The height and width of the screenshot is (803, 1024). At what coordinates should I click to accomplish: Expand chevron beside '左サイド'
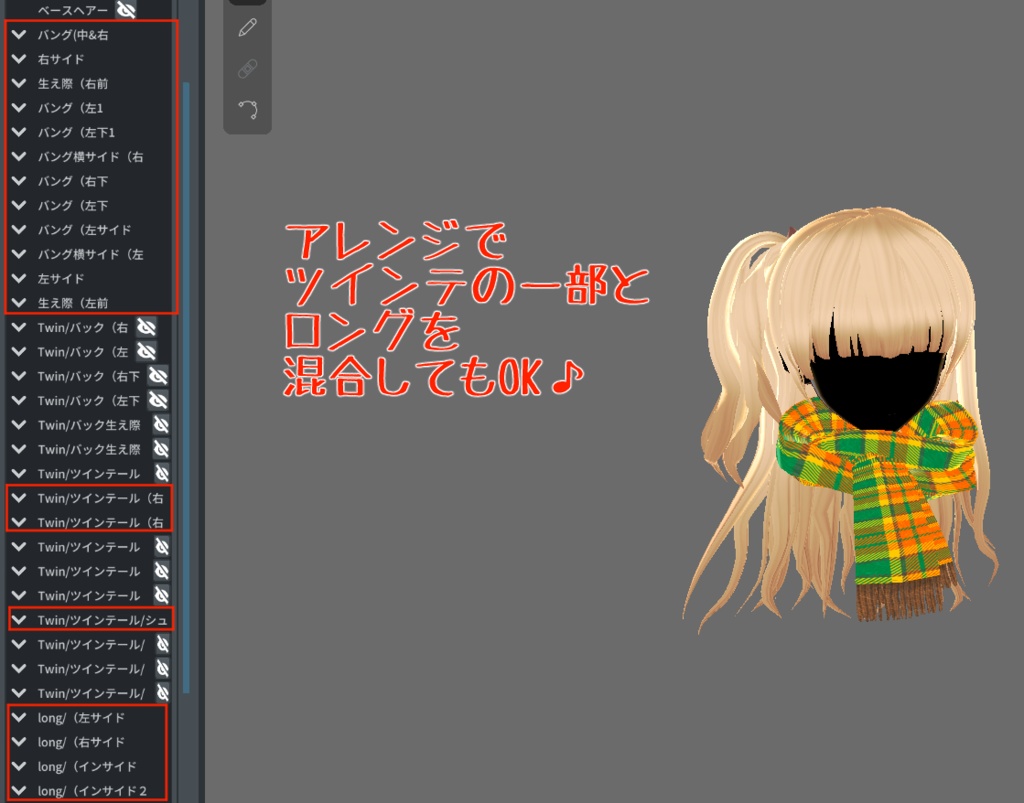[x=19, y=279]
